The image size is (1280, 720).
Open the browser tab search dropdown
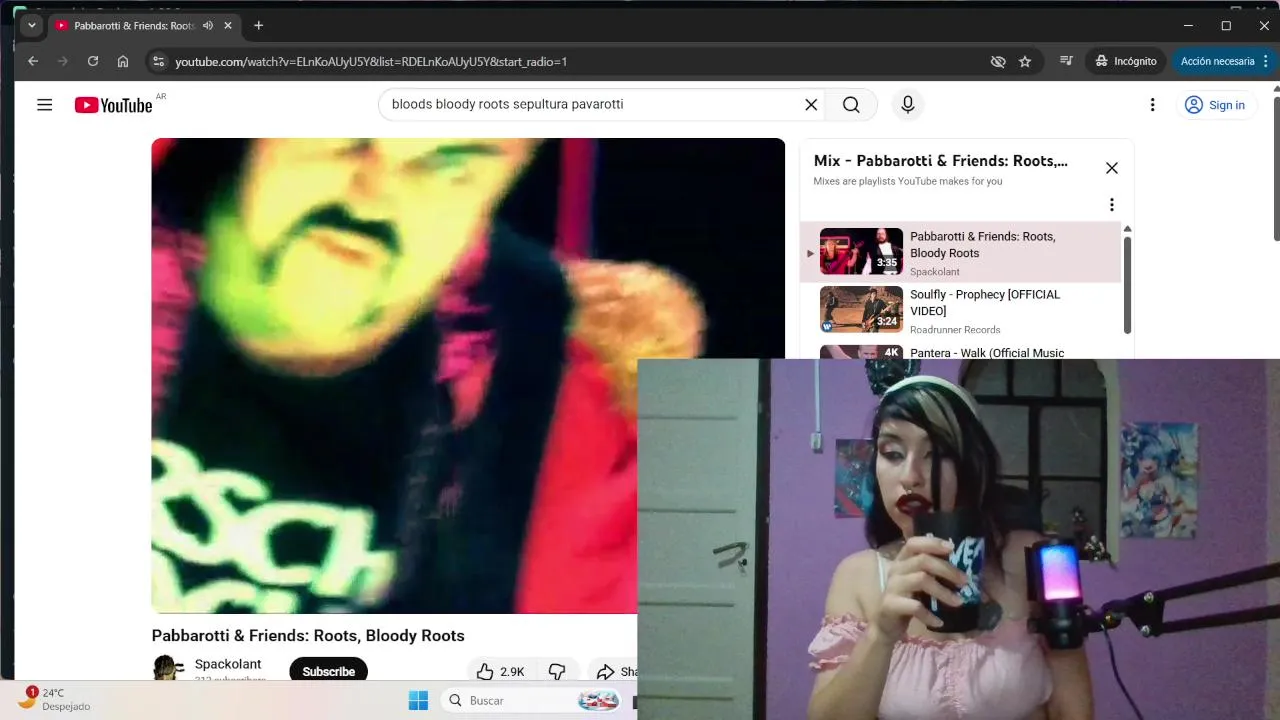(32, 25)
